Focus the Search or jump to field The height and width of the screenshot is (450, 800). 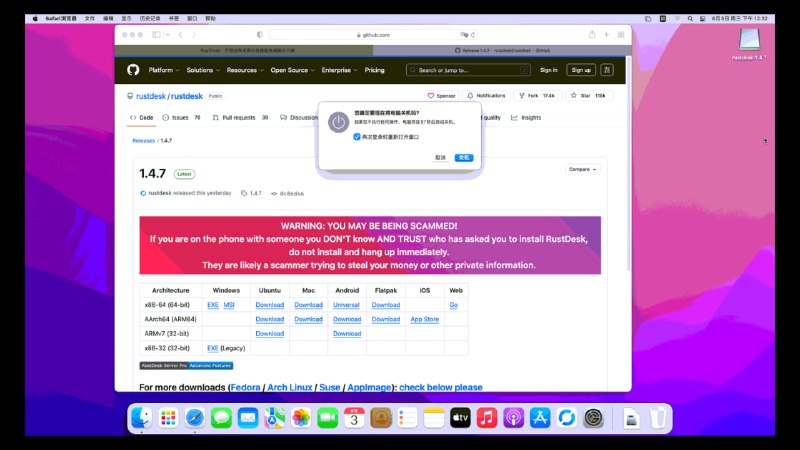[468, 70]
